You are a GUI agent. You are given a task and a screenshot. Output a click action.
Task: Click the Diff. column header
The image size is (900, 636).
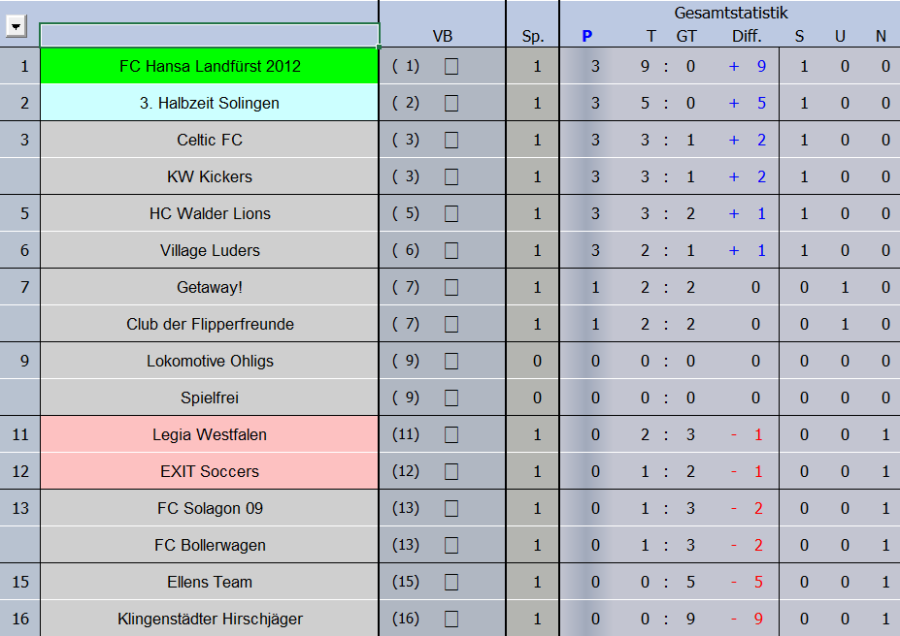[746, 36]
